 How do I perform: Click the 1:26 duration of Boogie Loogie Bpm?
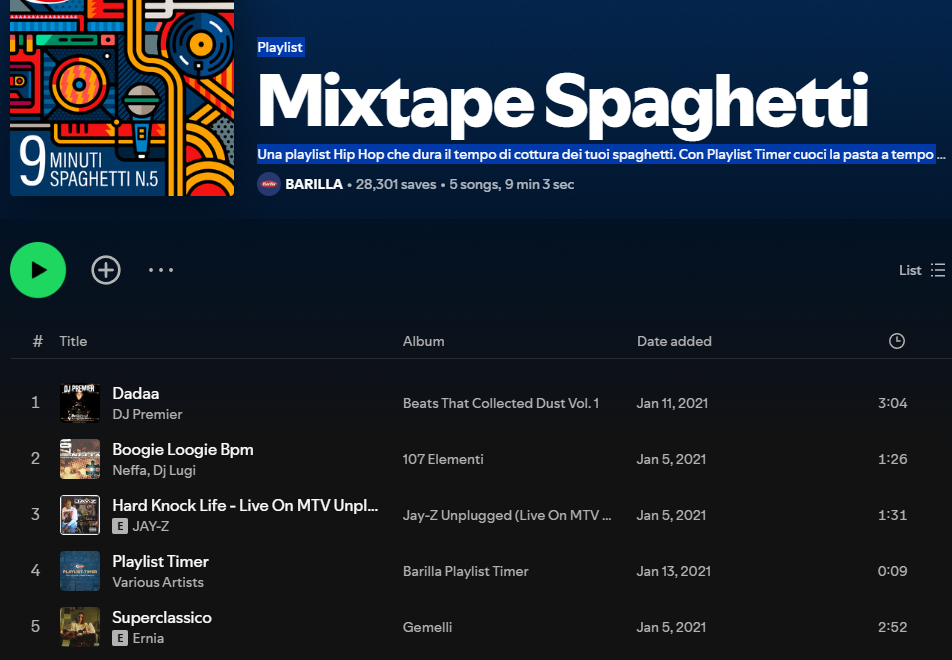892,459
